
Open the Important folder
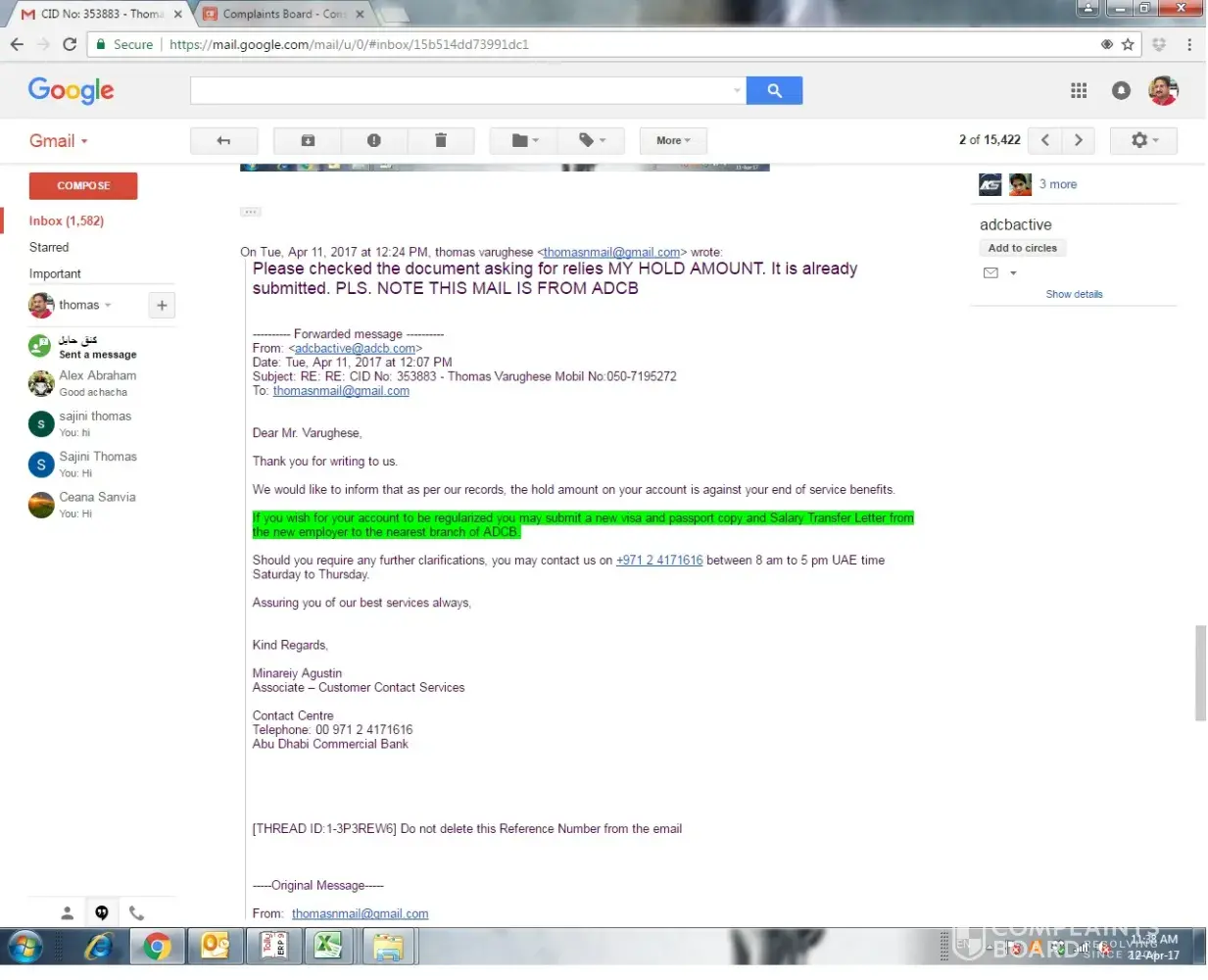click(x=55, y=273)
